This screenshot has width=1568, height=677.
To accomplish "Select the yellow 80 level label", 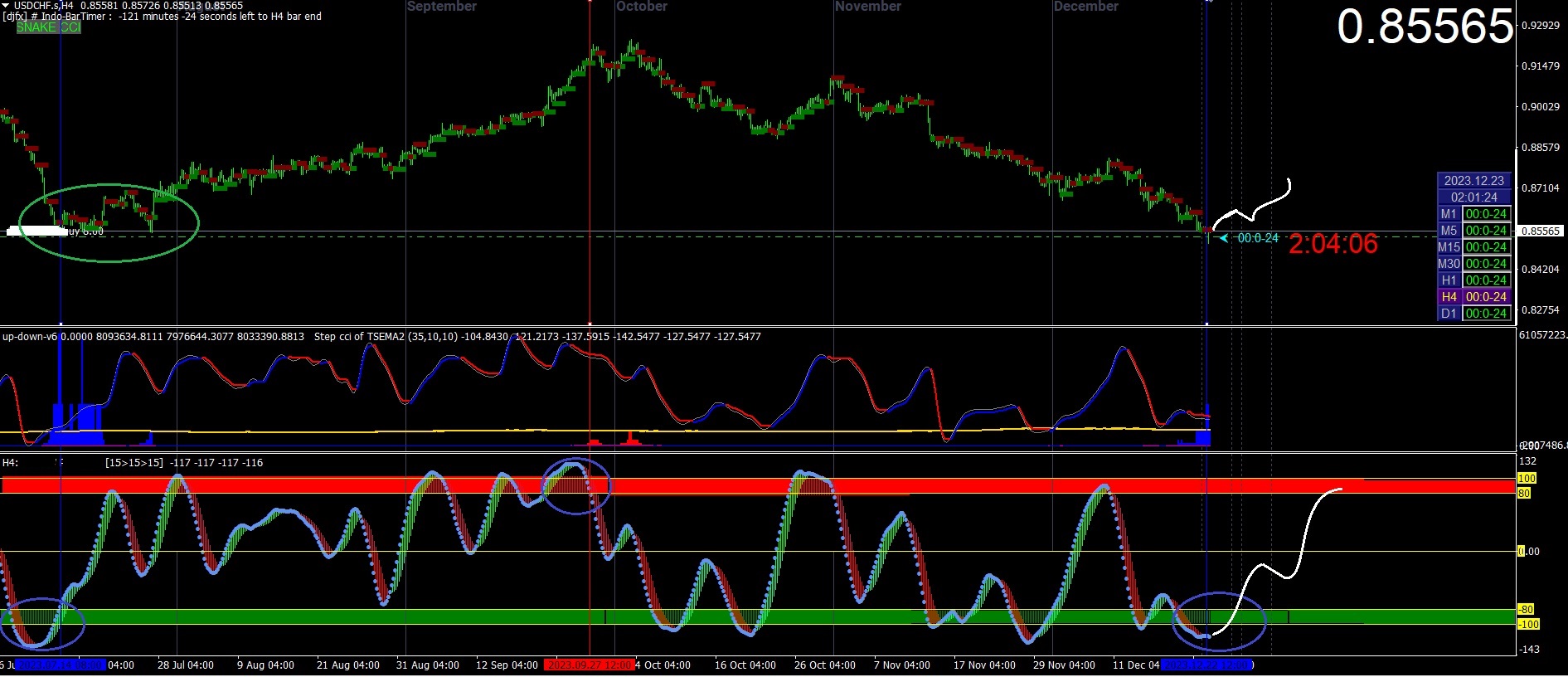I will (x=1524, y=494).
